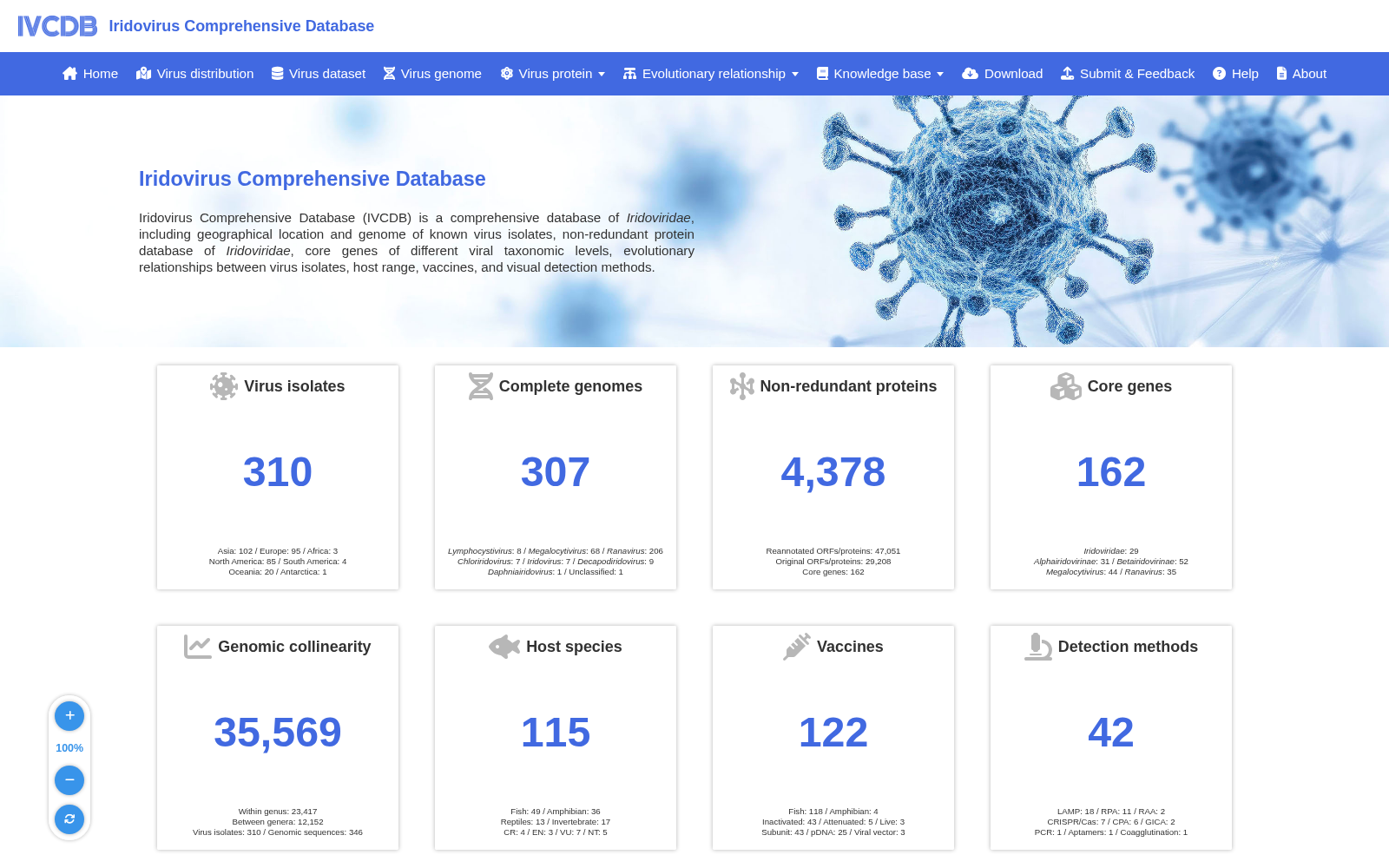This screenshot has height=868, width=1389.
Task: Click the 122 vaccines count
Action: [833, 733]
